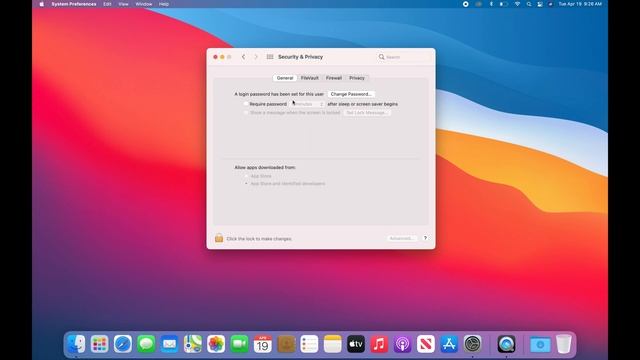Viewport: 640px width, 360px height.
Task: Open Downloads folder in the Dock
Action: (x=540, y=344)
